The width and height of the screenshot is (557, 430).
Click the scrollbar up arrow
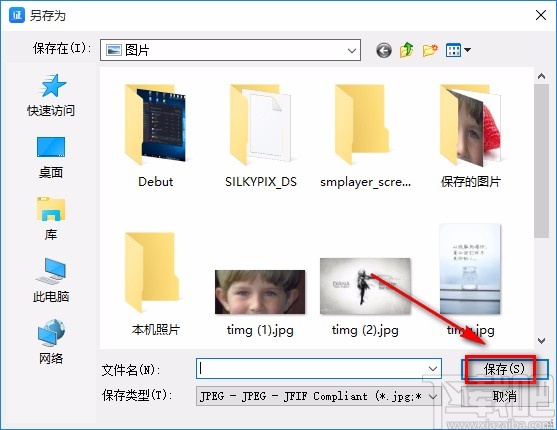(x=541, y=76)
